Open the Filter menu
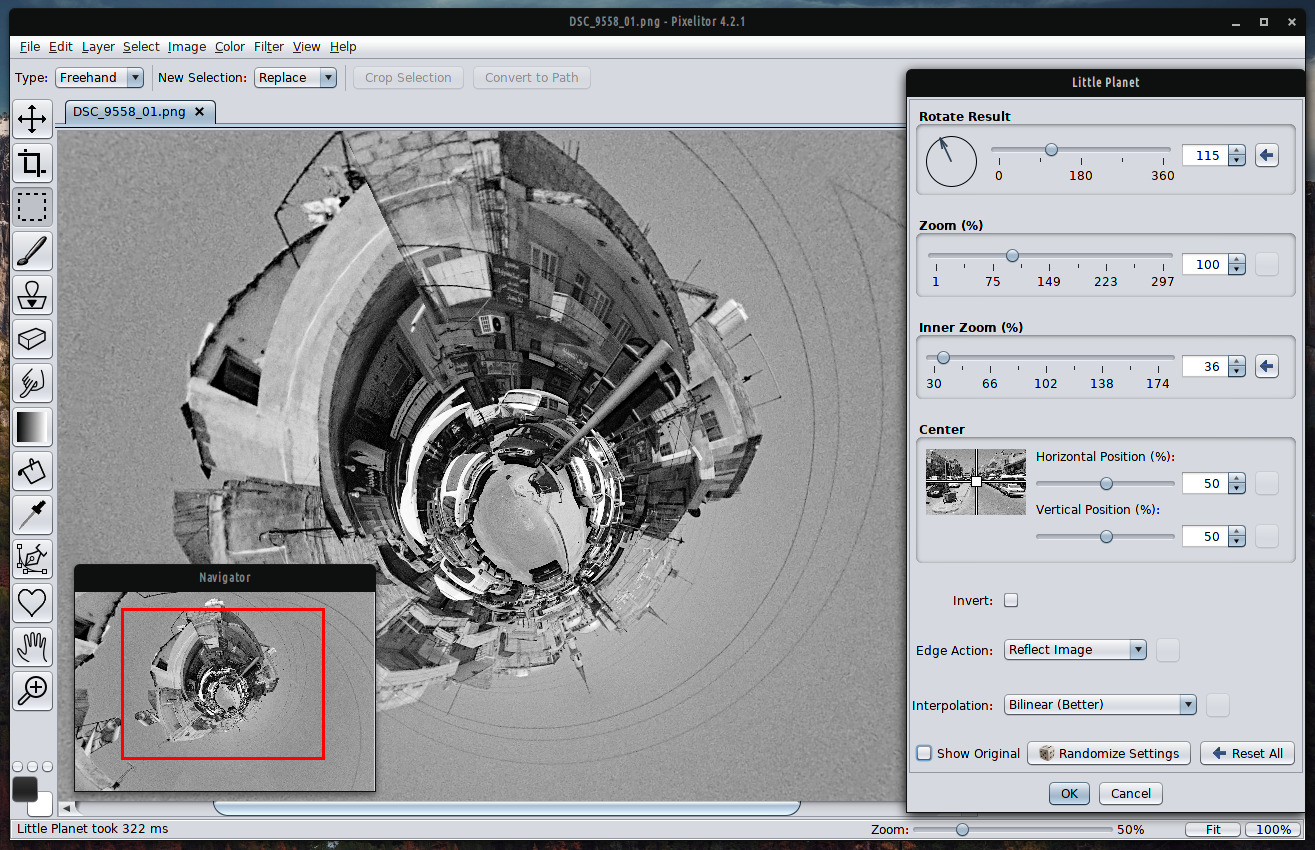Image resolution: width=1315 pixels, height=850 pixels. [269, 47]
